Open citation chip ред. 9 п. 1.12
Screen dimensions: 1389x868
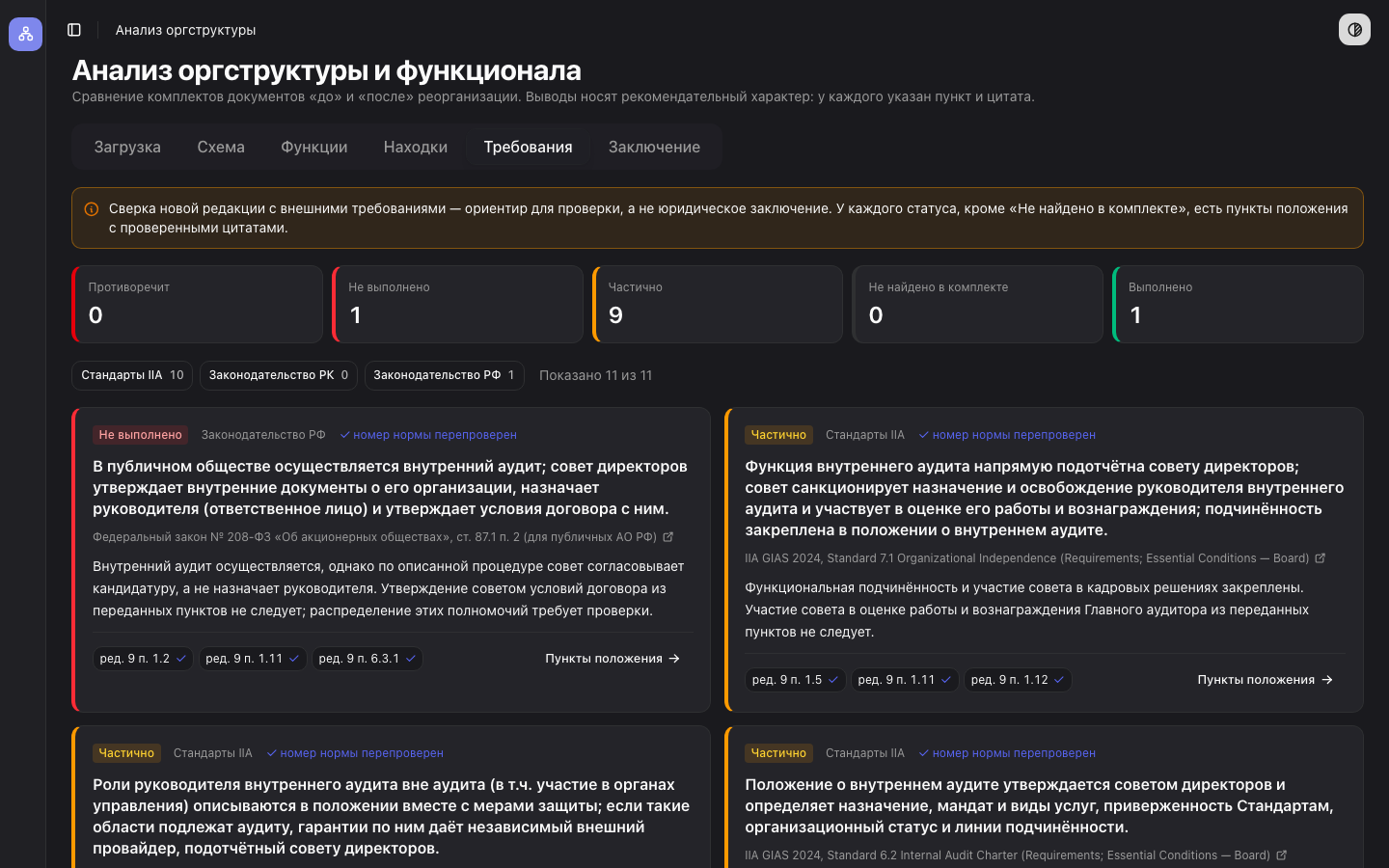coord(1018,680)
